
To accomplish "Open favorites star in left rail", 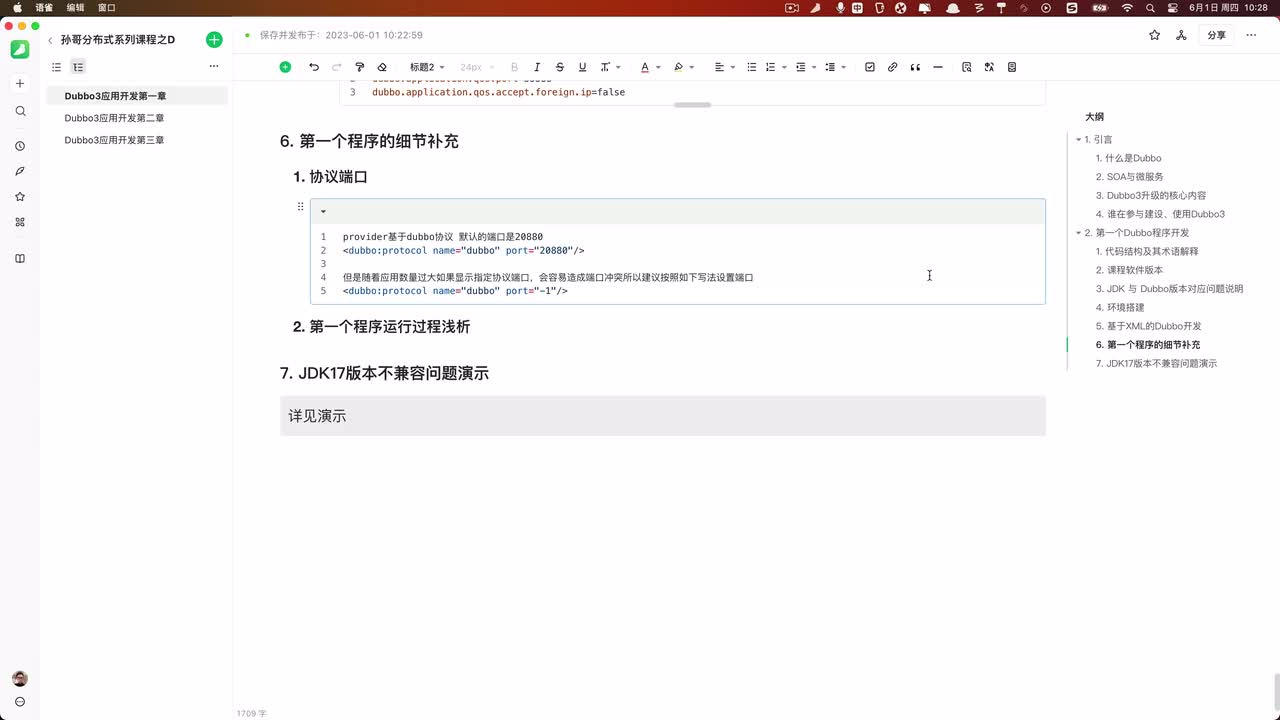I will click(x=20, y=197).
